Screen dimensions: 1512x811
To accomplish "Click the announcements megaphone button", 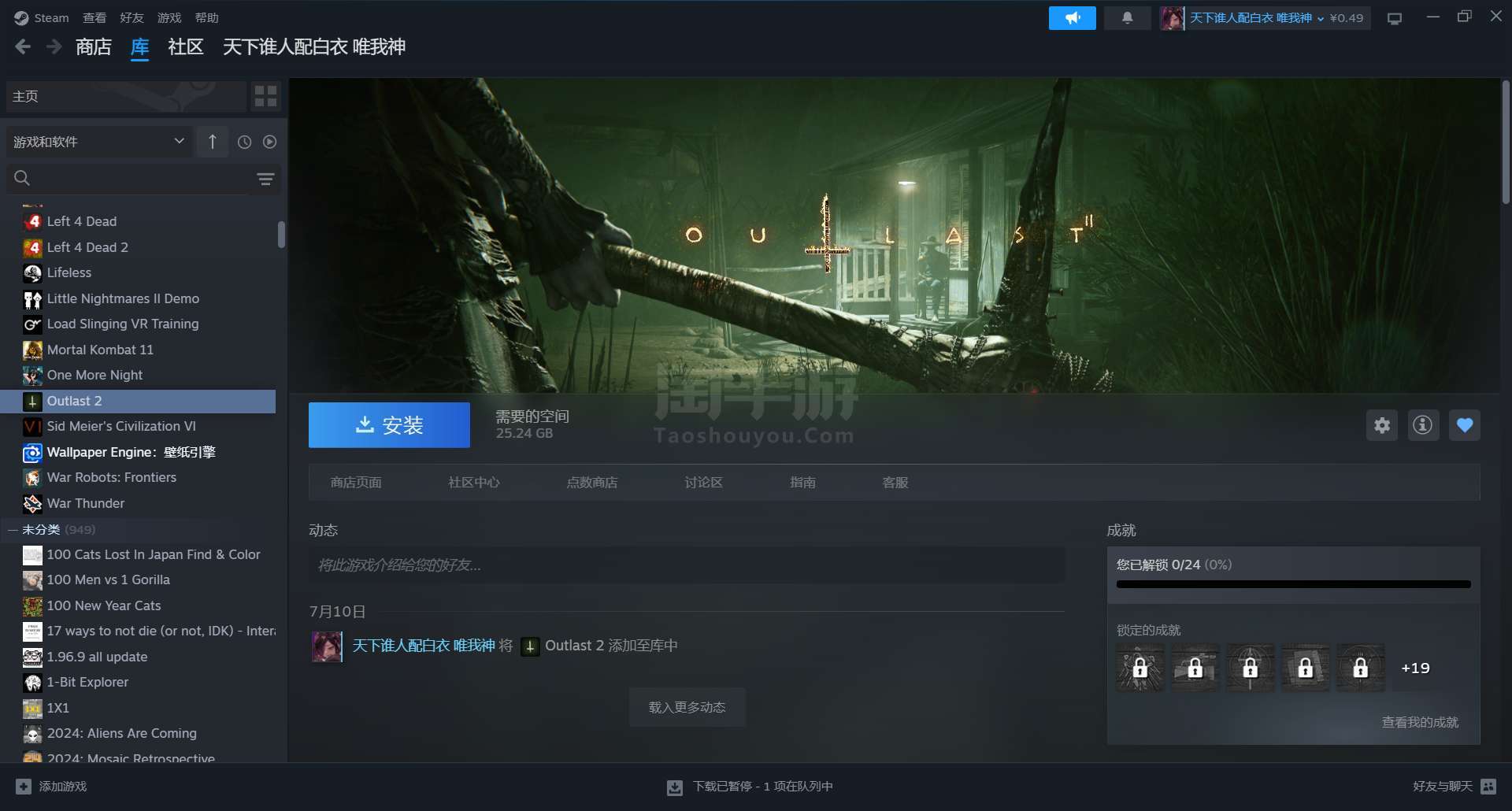I will click(1072, 17).
